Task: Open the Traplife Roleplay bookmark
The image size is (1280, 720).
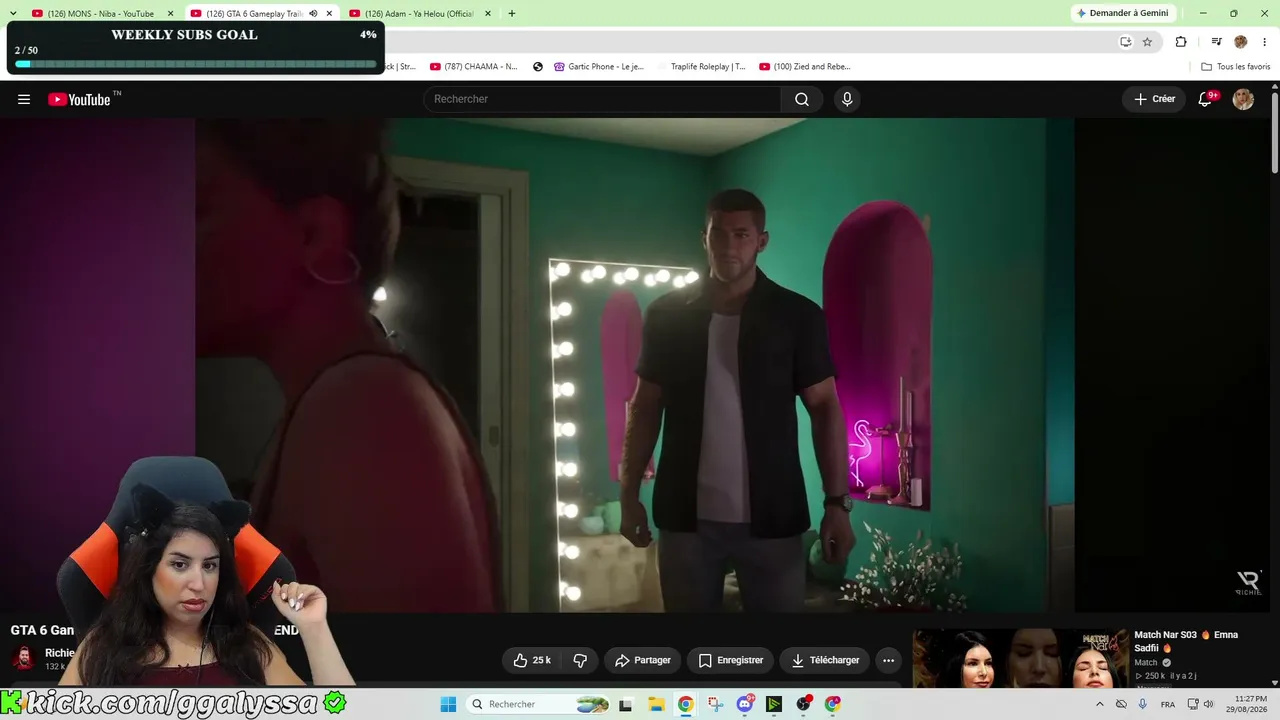Action: 701,67
